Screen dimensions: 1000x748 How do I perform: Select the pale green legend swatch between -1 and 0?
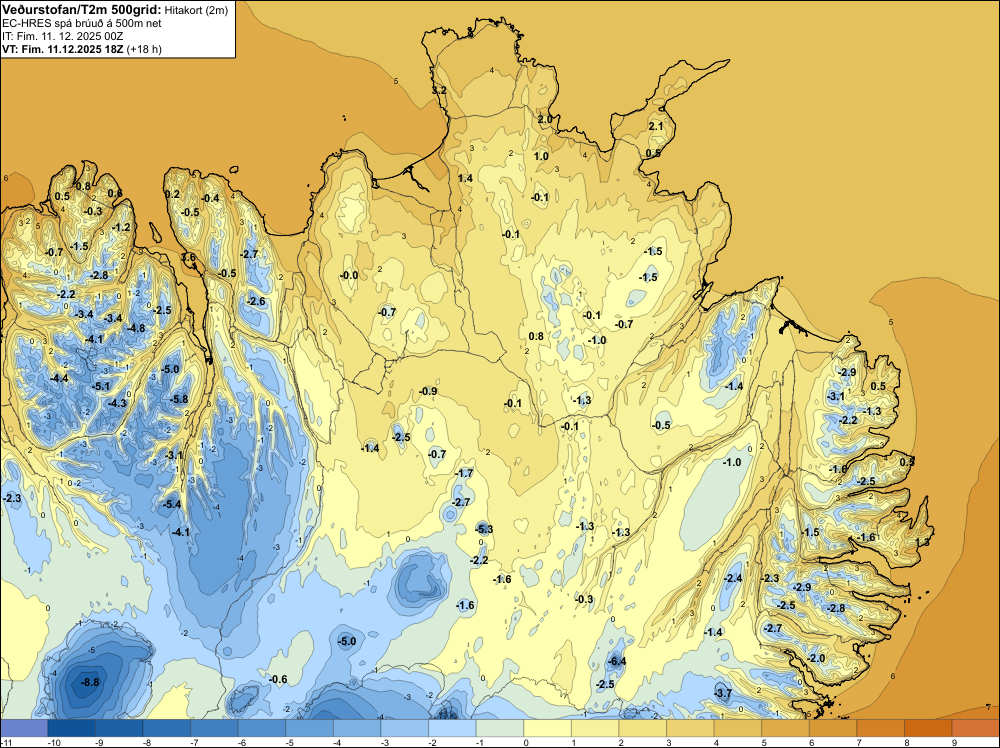point(500,728)
